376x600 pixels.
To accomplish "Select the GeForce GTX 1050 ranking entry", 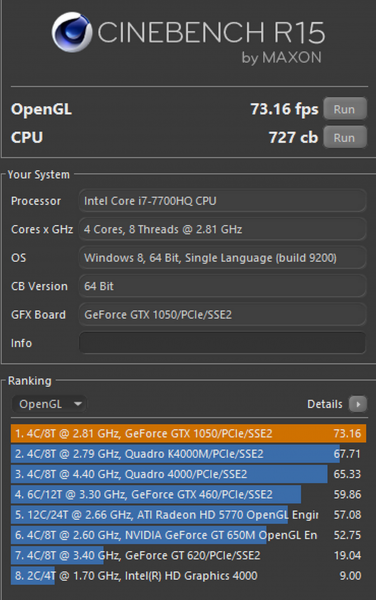I will pos(188,434).
